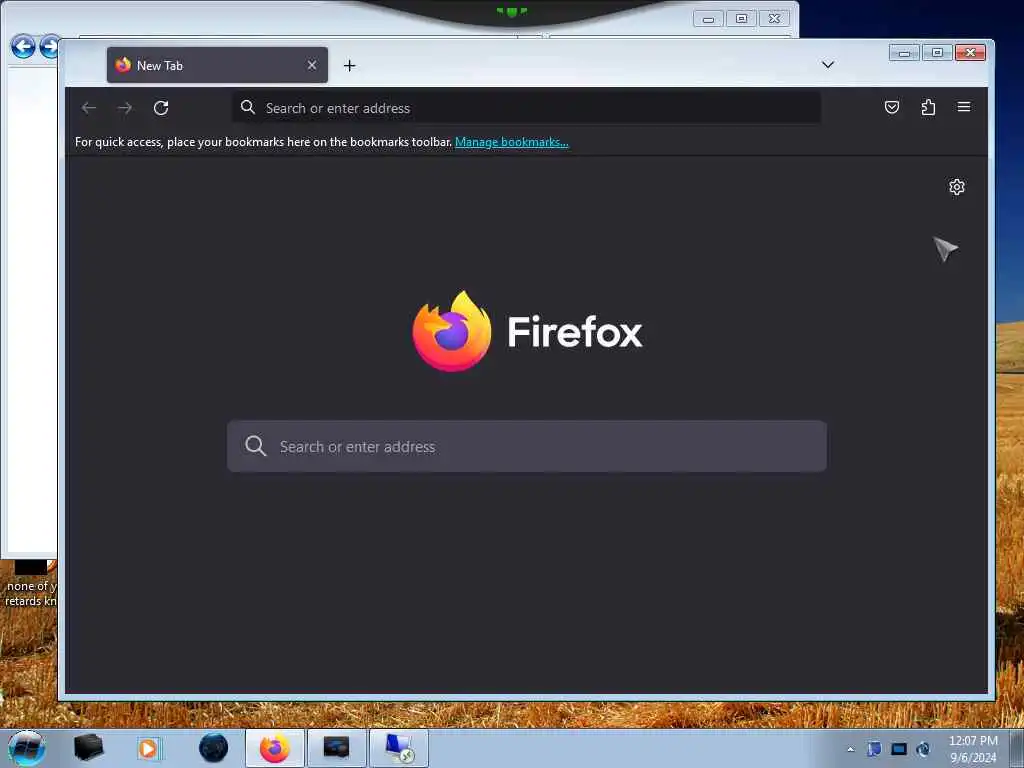This screenshot has height=768, width=1024.
Task: Open the black box taskbar icon
Action: tap(88, 748)
